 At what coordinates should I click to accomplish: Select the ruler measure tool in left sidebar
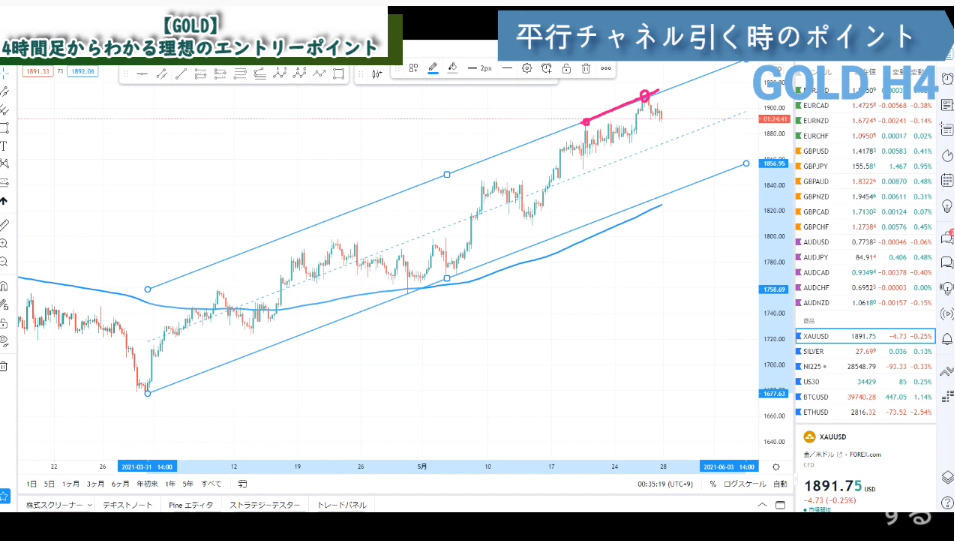pos(4,225)
